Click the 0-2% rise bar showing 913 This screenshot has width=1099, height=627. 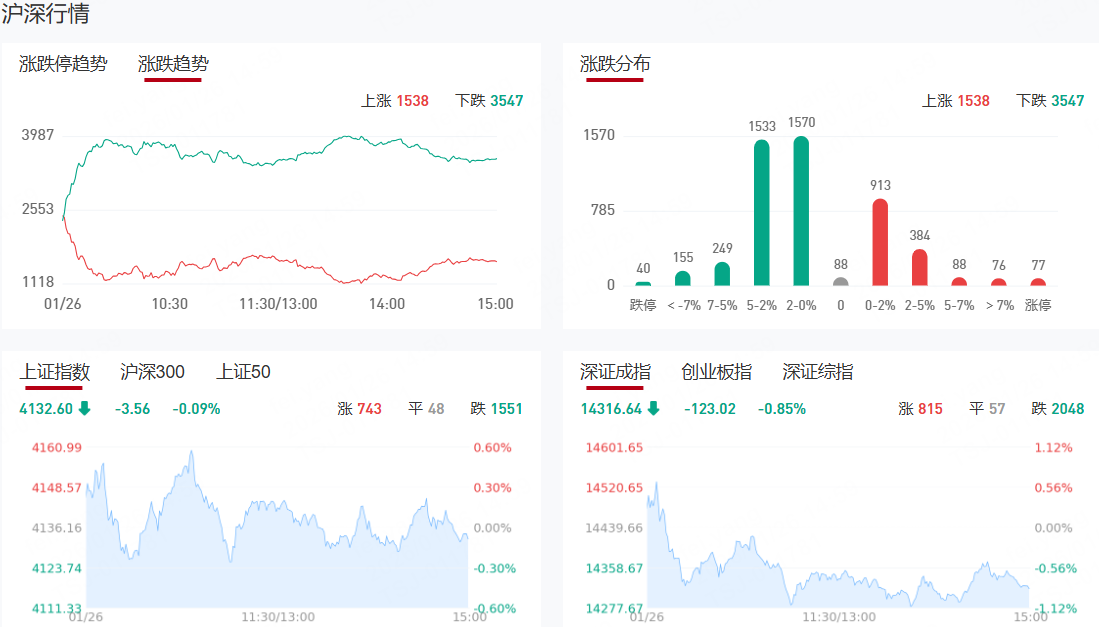tap(880, 242)
